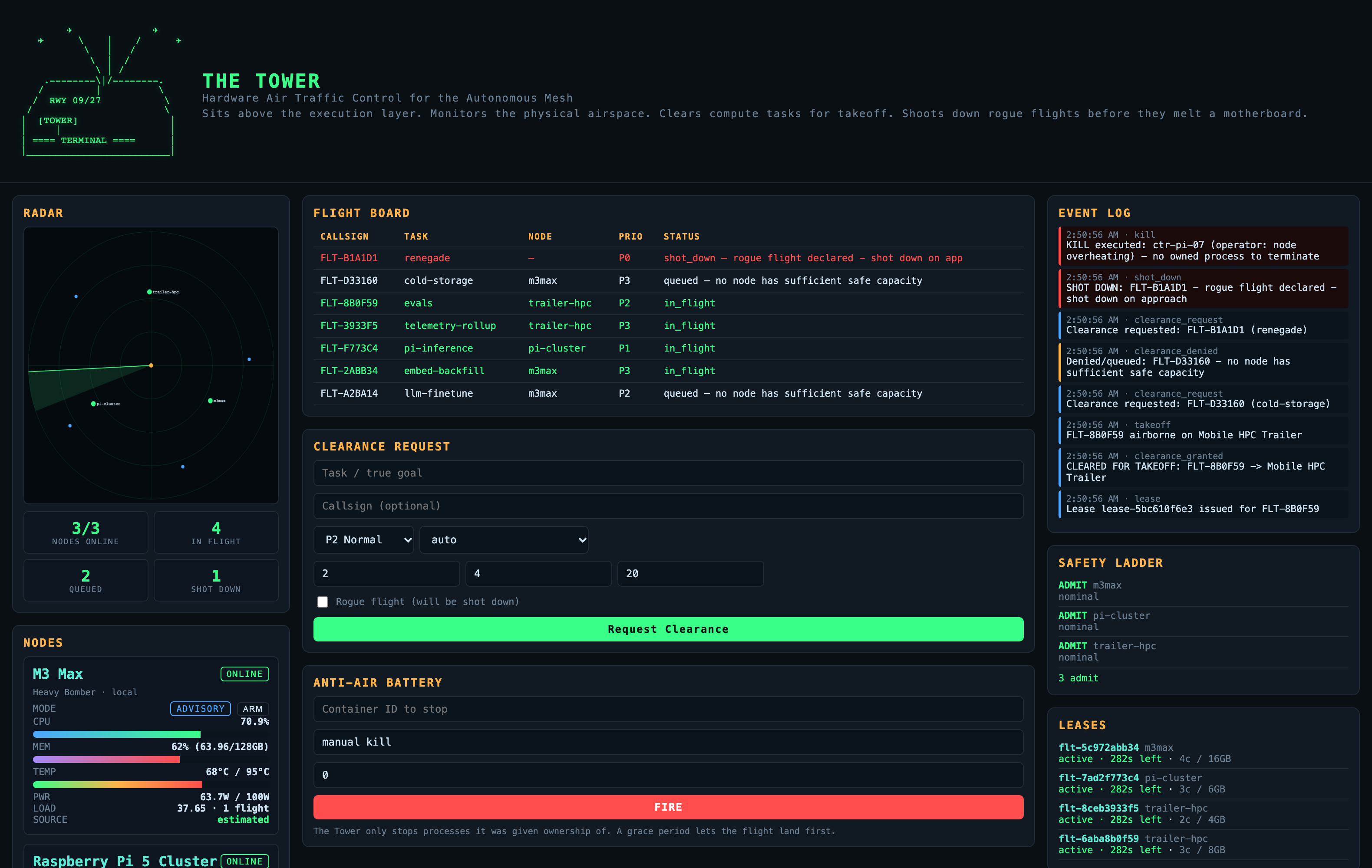Screen dimensions: 1372x868
Task: Click the pi-inference task cell
Action: click(x=438, y=349)
